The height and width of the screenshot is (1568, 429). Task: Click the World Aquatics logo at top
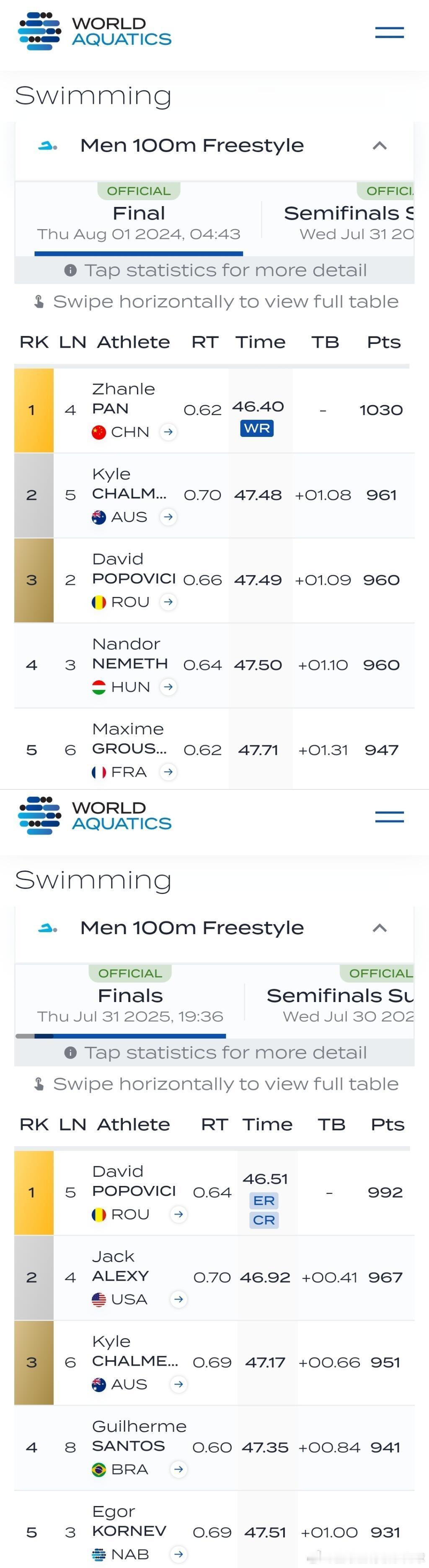95,31
